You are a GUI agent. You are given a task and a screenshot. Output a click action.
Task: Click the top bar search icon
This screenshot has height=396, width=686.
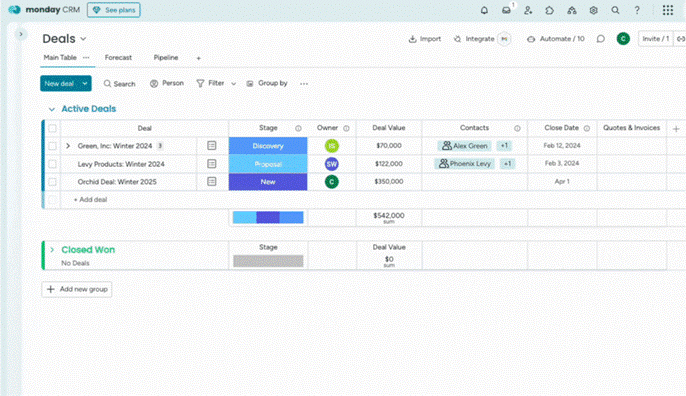615,10
